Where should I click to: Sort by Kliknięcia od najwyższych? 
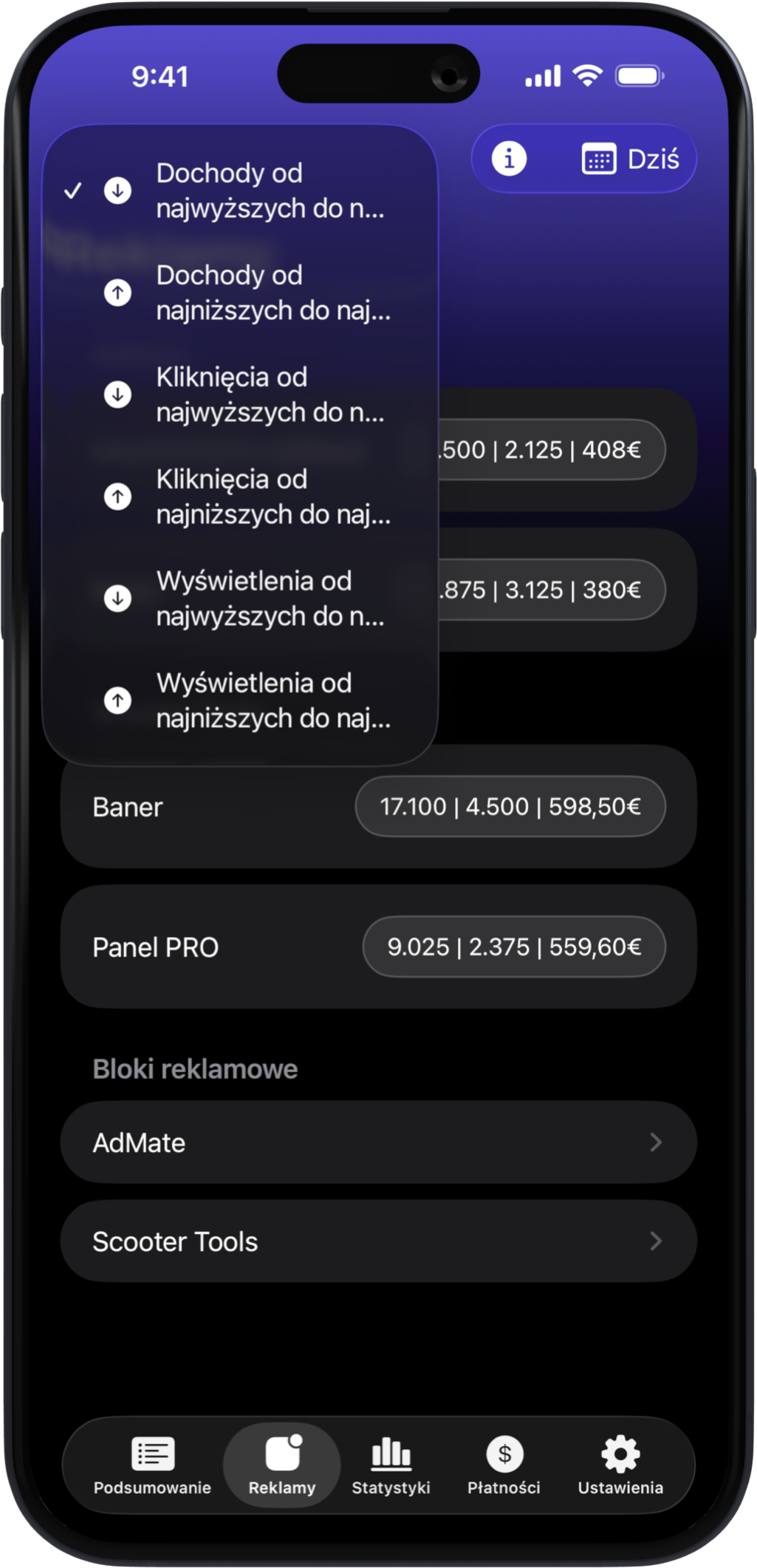click(x=270, y=395)
